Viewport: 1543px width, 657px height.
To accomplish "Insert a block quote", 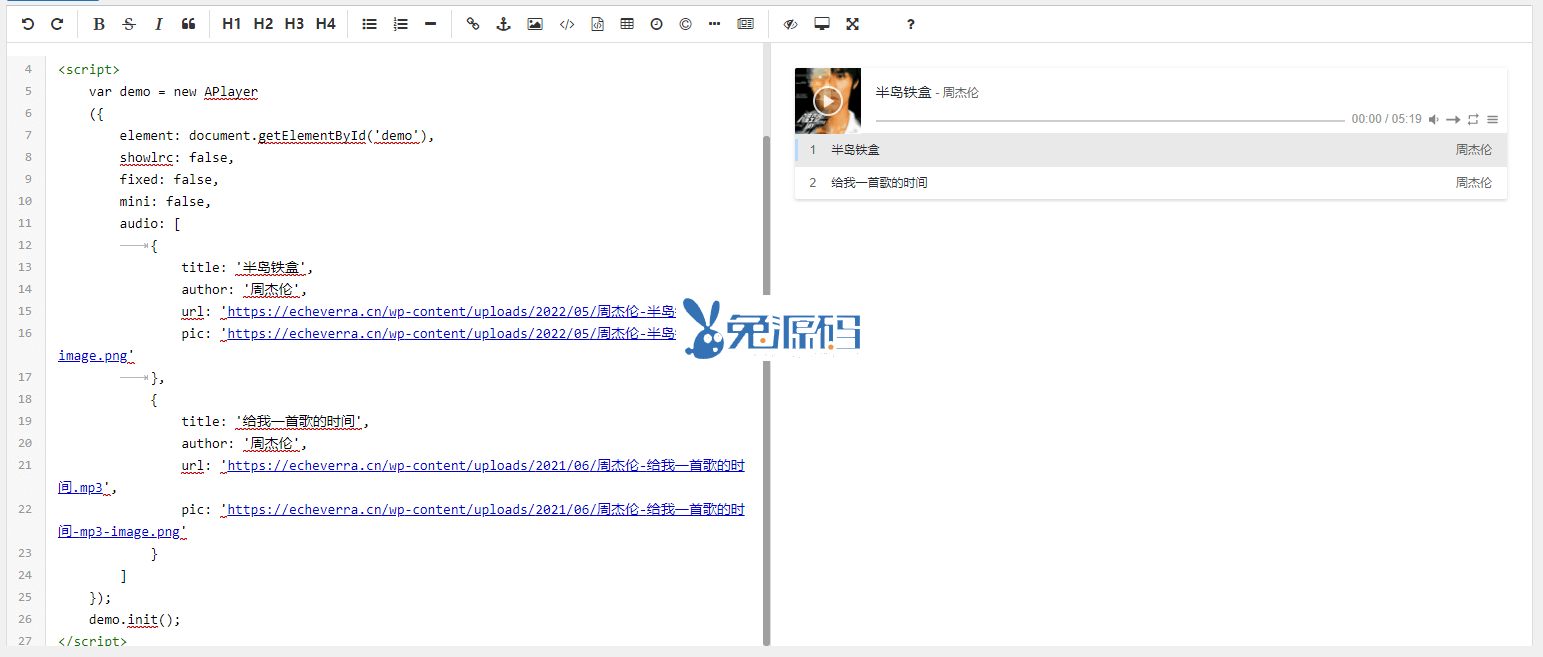I will pyautogui.click(x=188, y=24).
